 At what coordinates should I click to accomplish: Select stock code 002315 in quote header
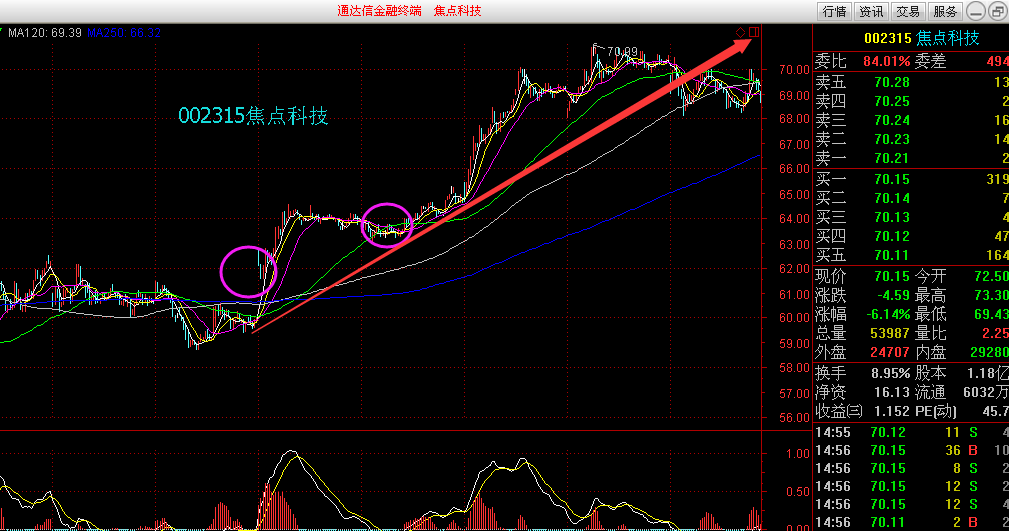[888, 38]
